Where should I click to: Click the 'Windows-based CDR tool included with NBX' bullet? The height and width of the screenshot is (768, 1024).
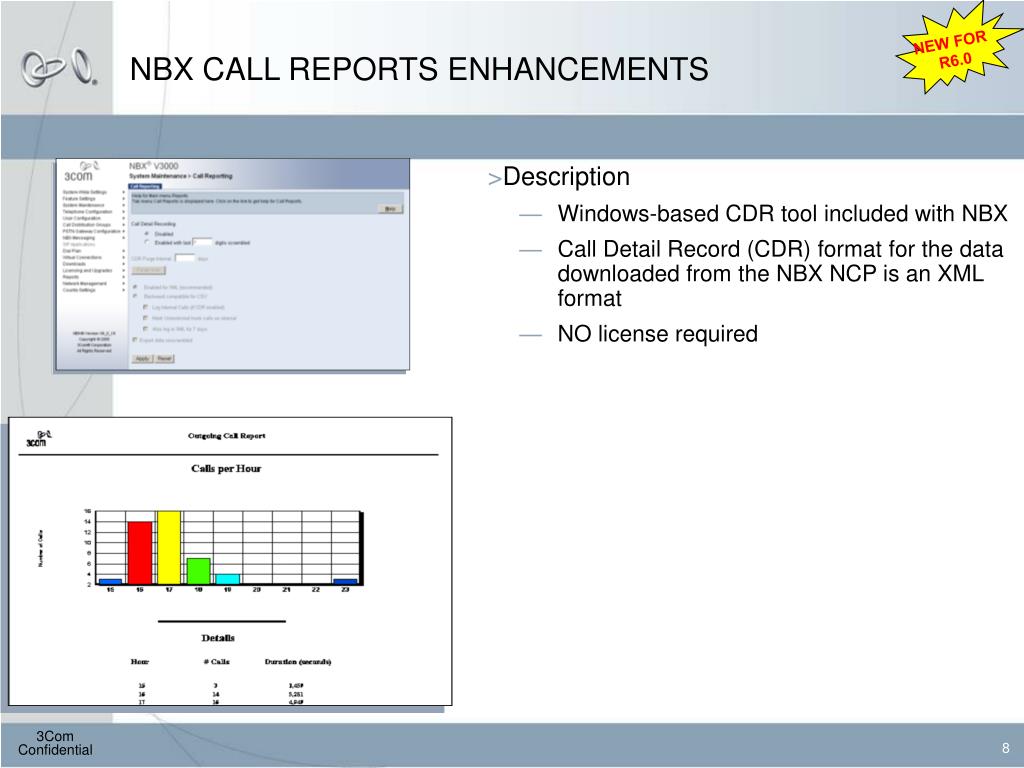pyautogui.click(x=782, y=214)
